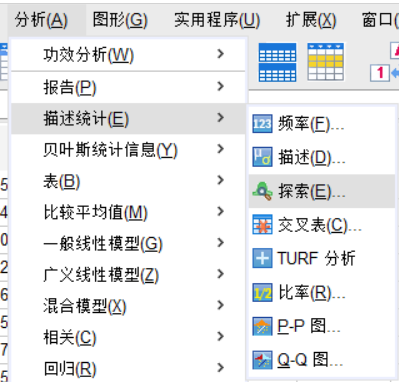This screenshot has width=399, height=382.
Task: Open 回归(R) submenu
Action: click(x=128, y=368)
